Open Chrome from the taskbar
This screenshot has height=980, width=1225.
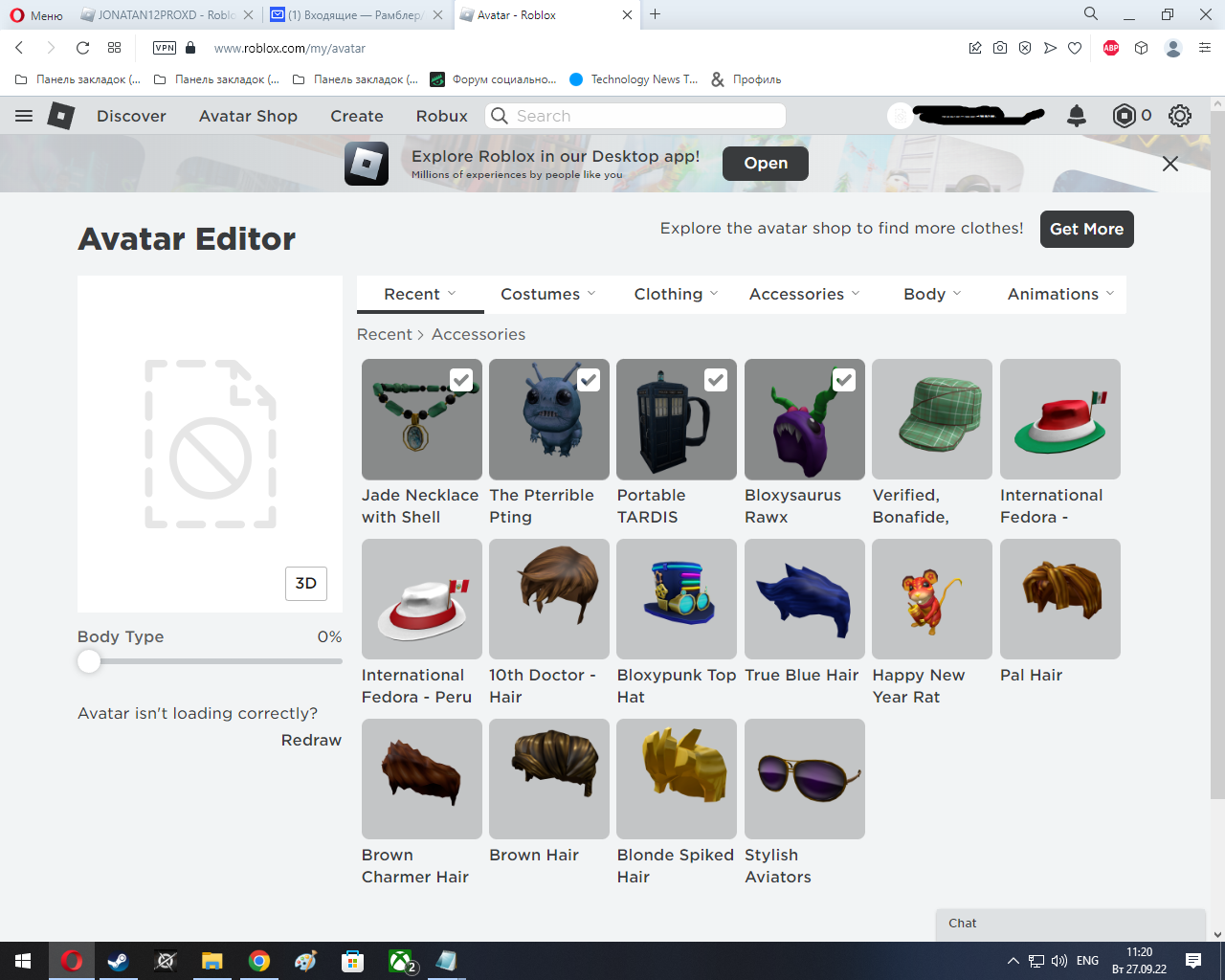259,961
